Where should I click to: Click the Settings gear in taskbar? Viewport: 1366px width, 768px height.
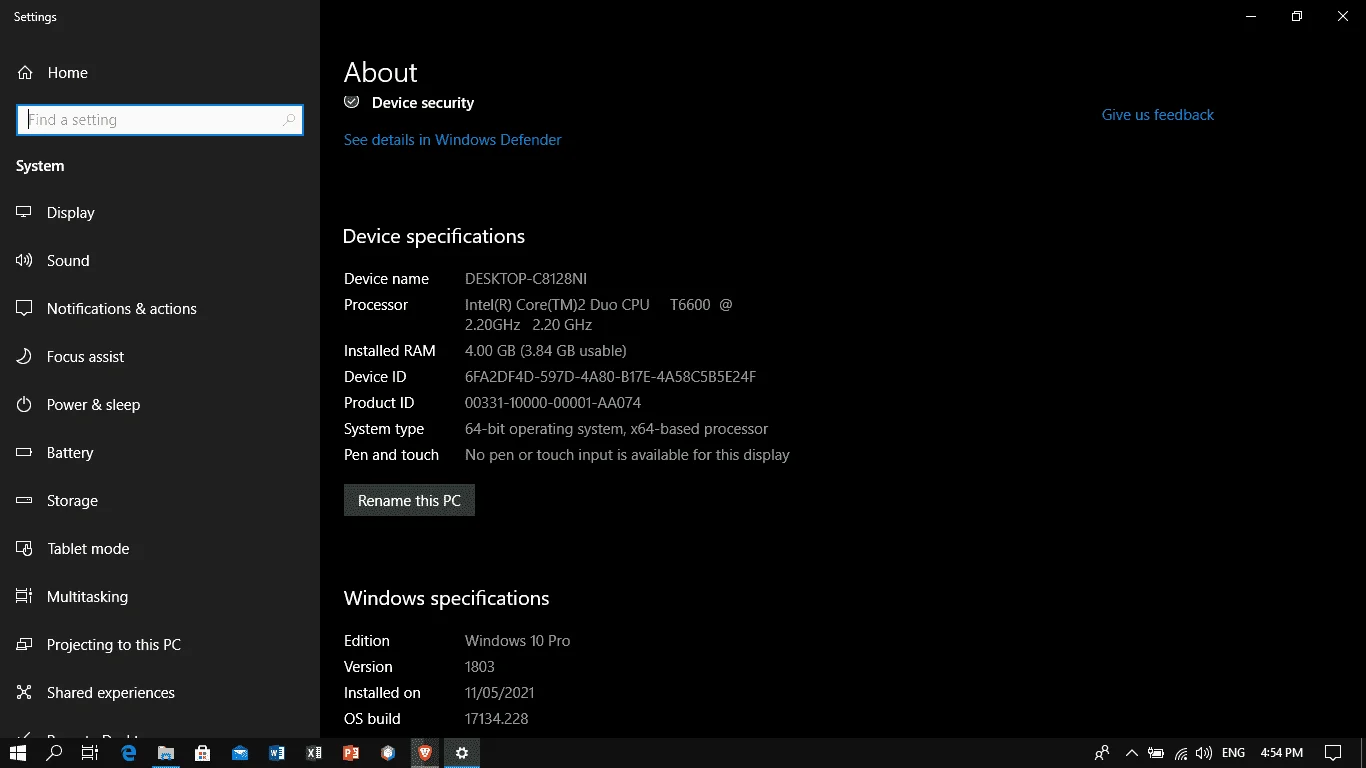(462, 753)
